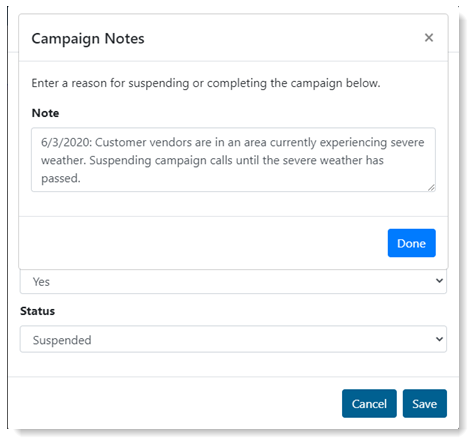This screenshot has width=474, height=444.
Task: Save the campaign changes
Action: (424, 403)
